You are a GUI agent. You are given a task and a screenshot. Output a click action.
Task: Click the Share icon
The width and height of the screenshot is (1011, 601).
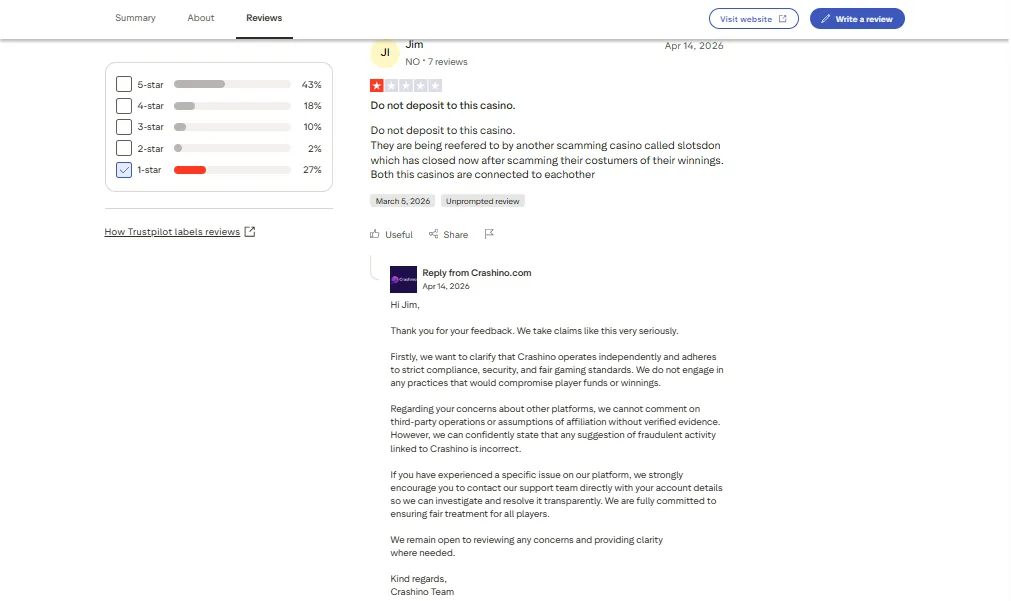[433, 234]
